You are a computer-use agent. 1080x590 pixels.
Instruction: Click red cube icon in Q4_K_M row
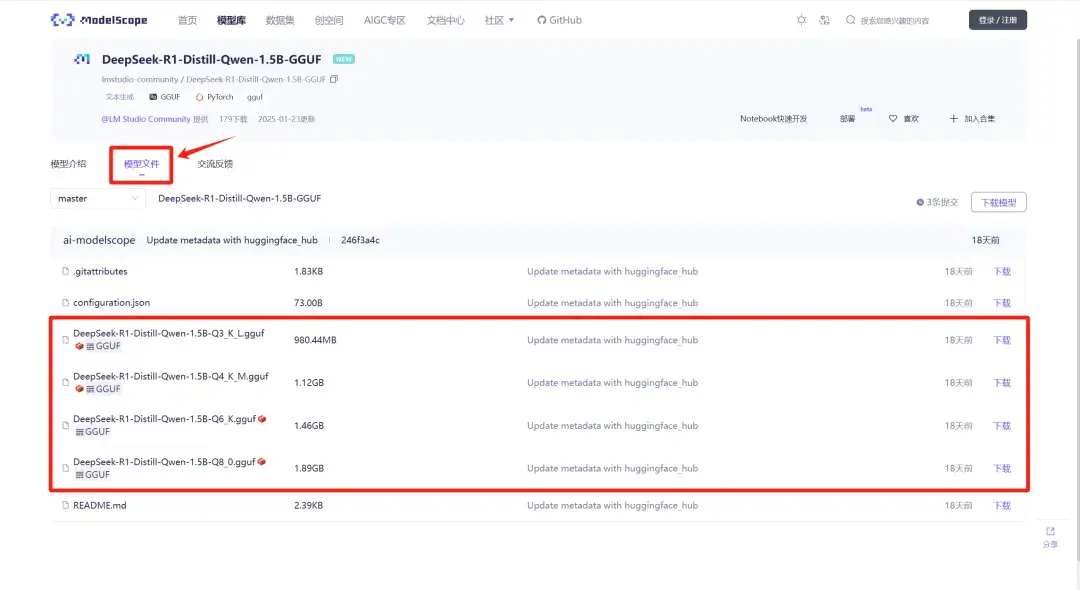click(x=79, y=389)
